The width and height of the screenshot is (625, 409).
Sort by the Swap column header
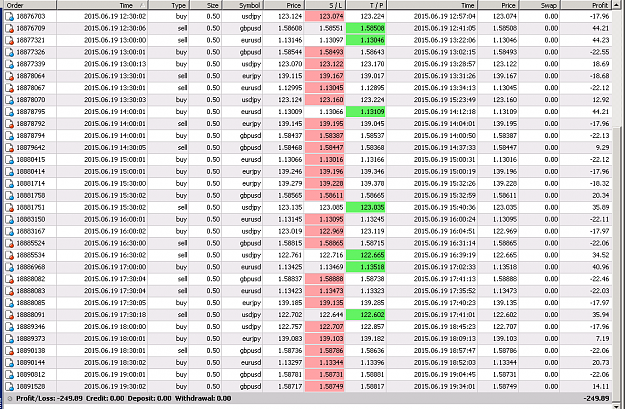click(x=540, y=5)
